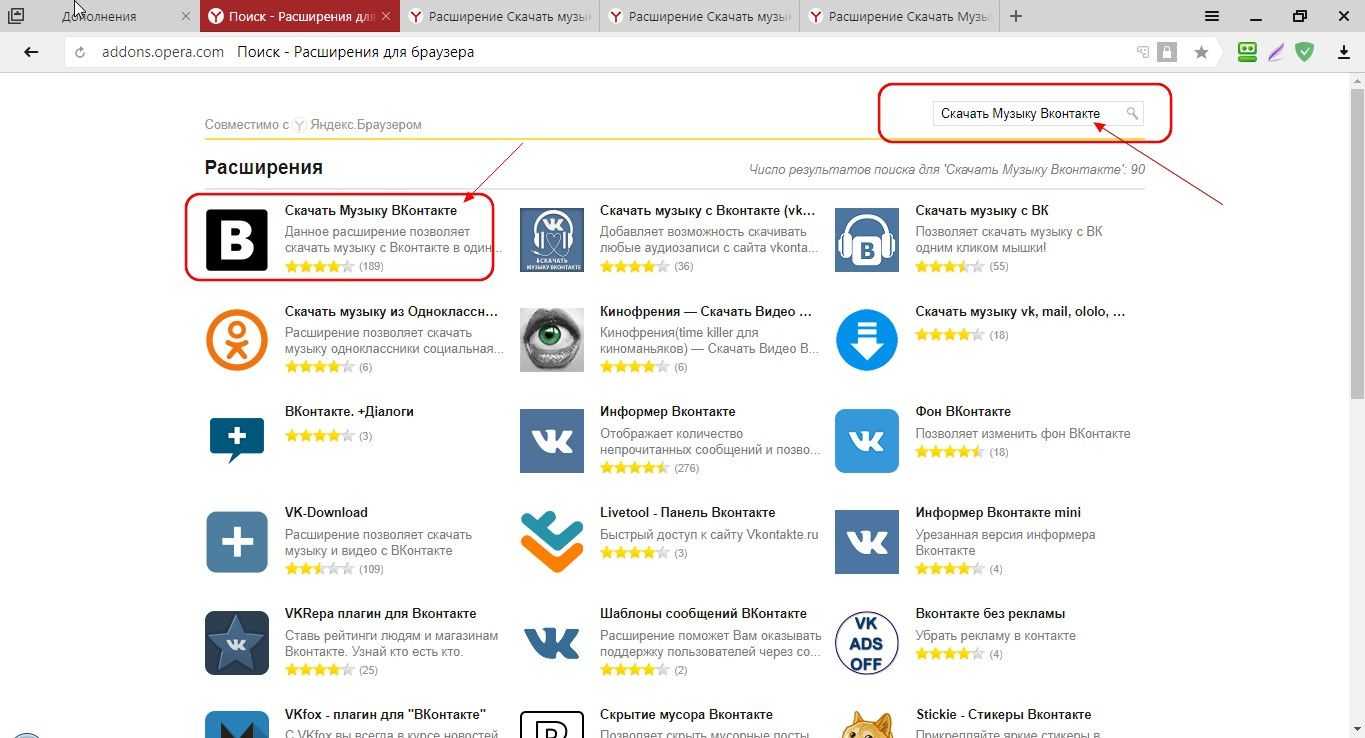Open Фон ВКонтакте title link
Viewport: 1365px width, 738px height.
(963, 411)
